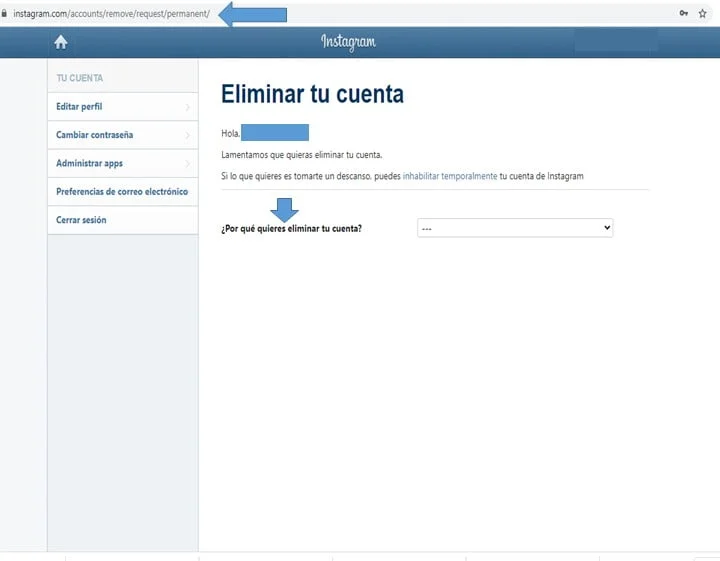Viewport: 720px width, 561px height.
Task: Open the reason for deleting account dropdown
Action: (x=515, y=228)
